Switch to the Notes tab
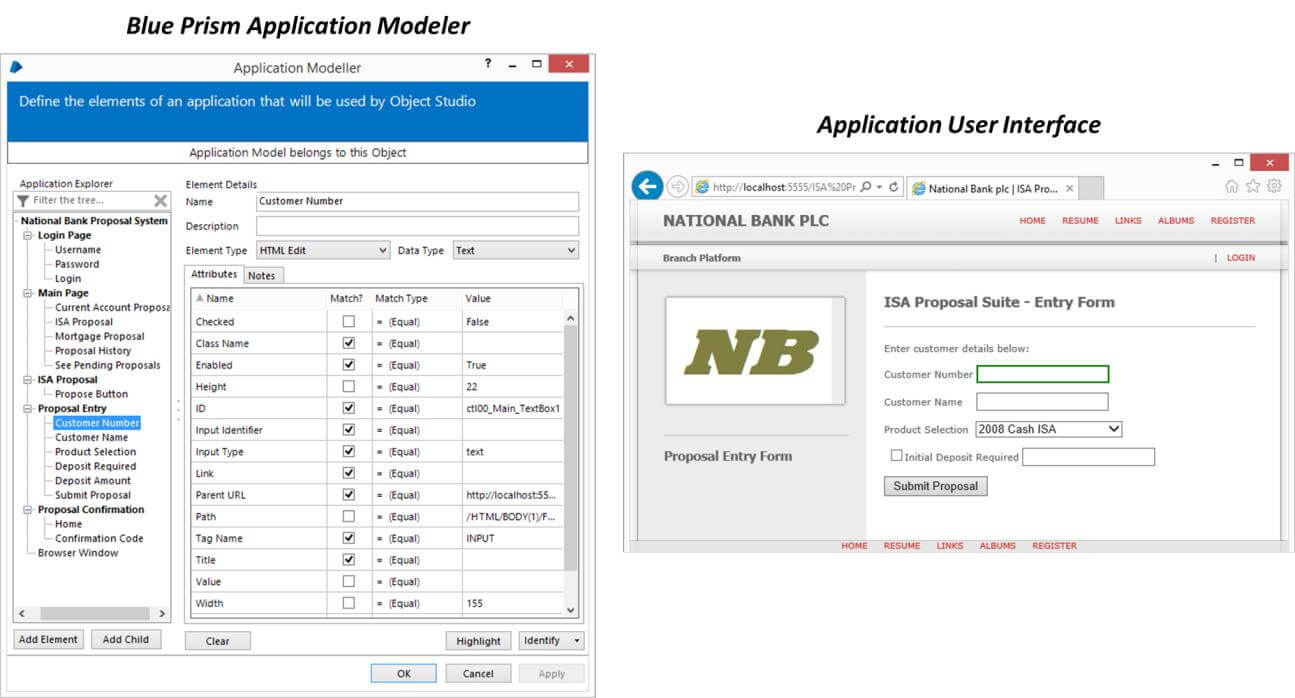This screenshot has height=698, width=1295. (x=262, y=276)
